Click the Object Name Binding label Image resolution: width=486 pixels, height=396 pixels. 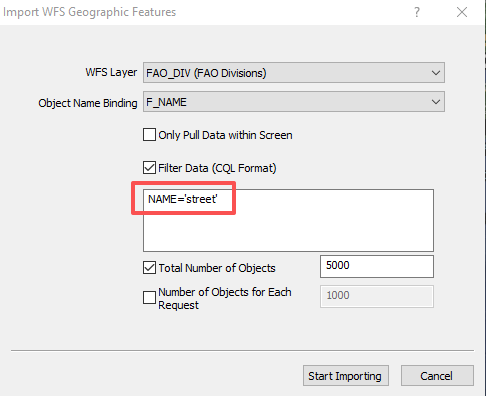88,103
